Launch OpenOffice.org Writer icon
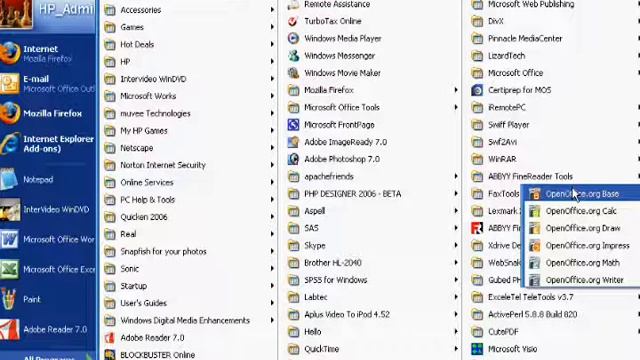Screen dimensions: 640x360 [535, 280]
